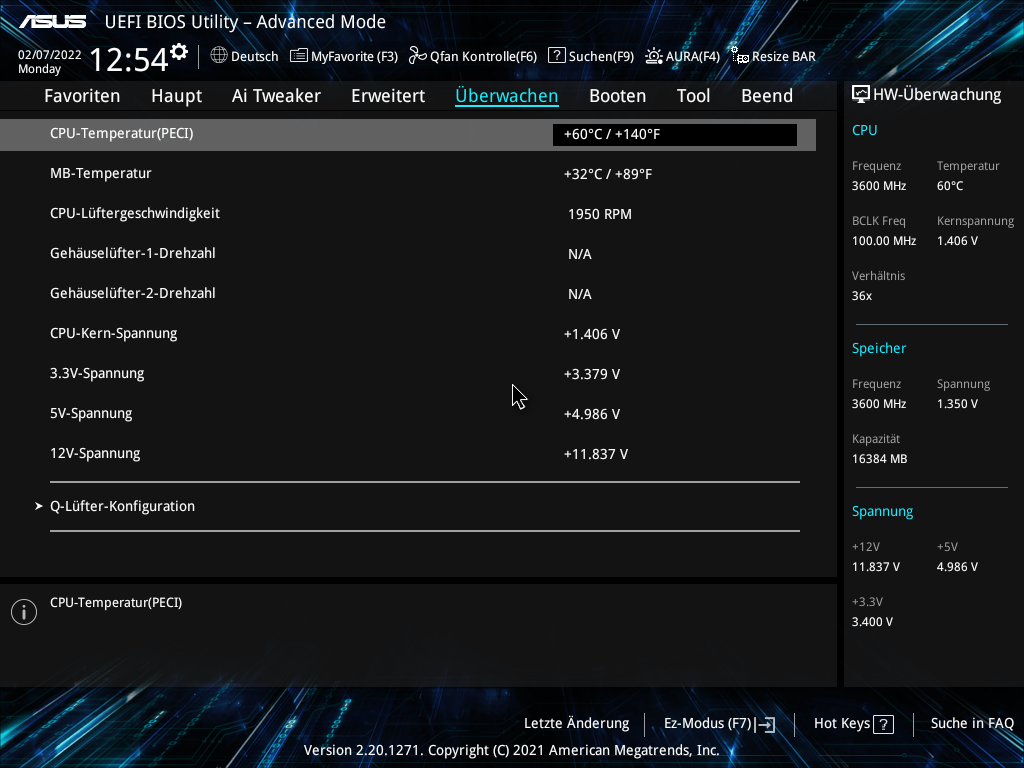Viewport: 1024px width, 768px height.
Task: Click Speicher heading in sidebar
Action: tap(879, 348)
